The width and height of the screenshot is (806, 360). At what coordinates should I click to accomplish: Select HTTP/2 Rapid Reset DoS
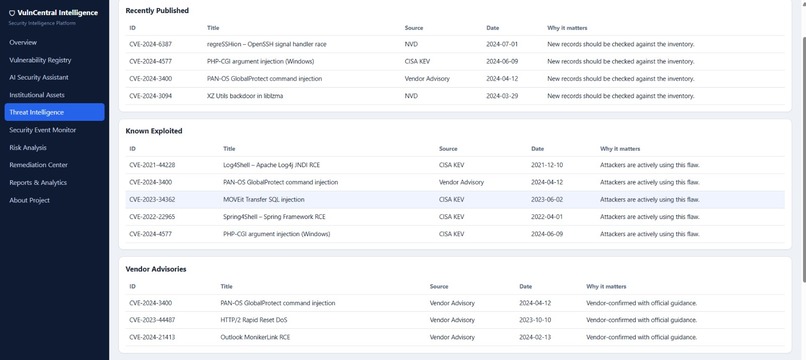coord(254,320)
